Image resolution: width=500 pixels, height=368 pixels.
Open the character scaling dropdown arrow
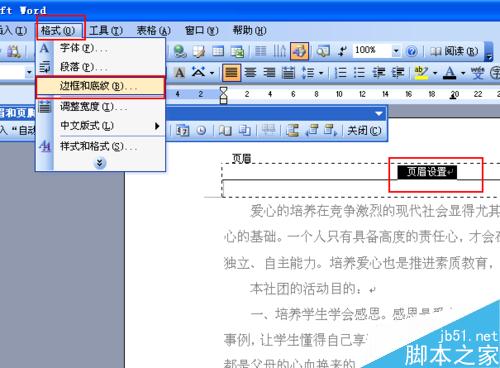(x=212, y=72)
